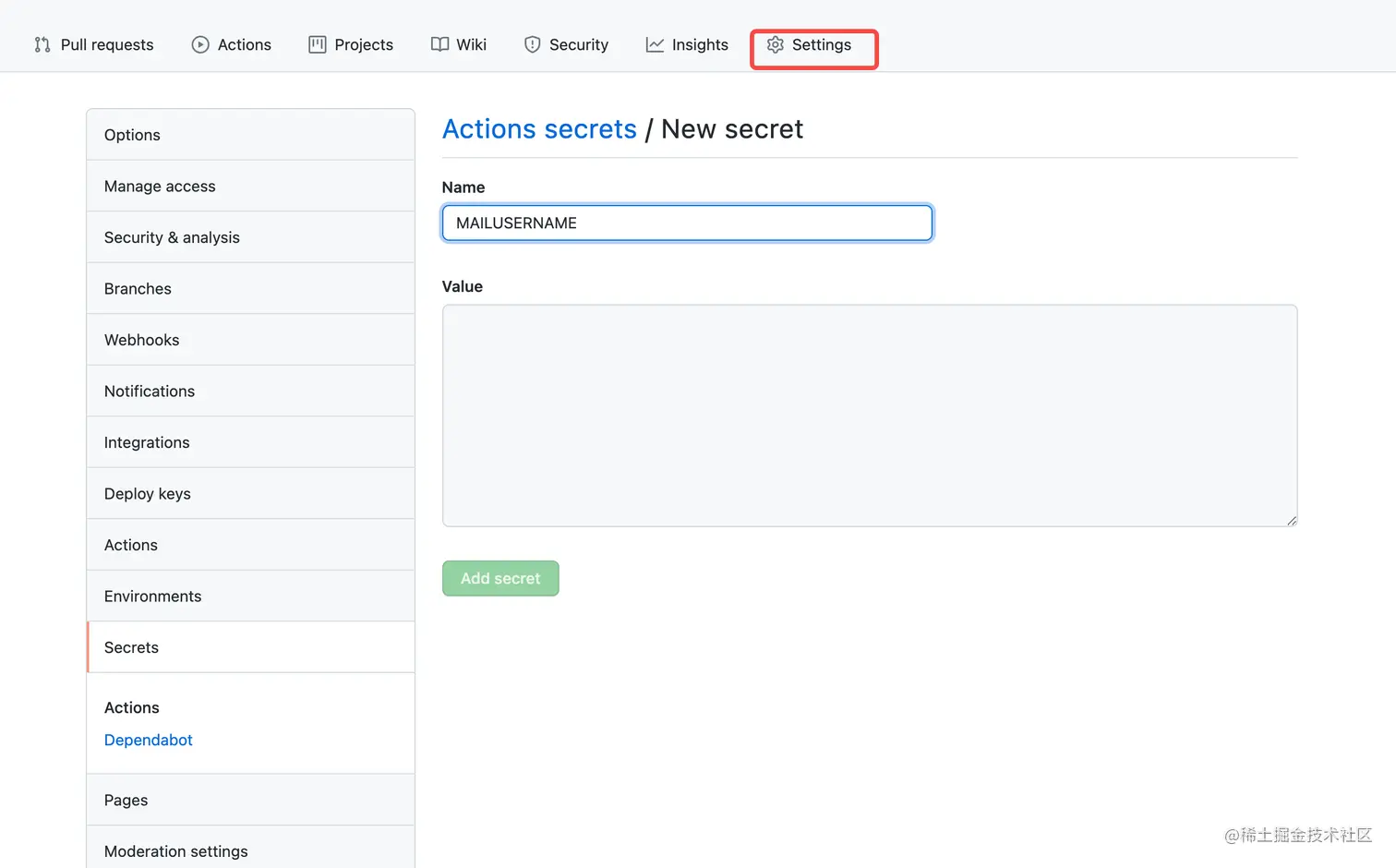The image size is (1396, 868).
Task: Click the Actions secrets breadcrumb link
Action: tap(539, 129)
